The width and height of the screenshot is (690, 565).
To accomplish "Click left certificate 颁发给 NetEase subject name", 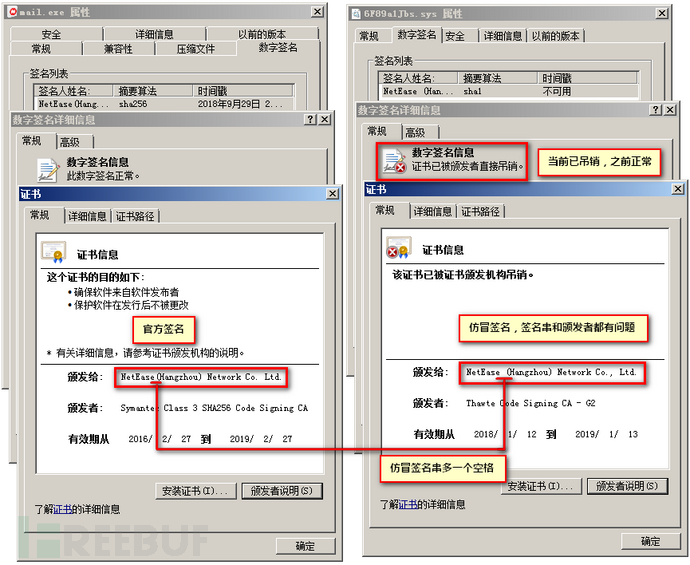I will pos(201,377).
